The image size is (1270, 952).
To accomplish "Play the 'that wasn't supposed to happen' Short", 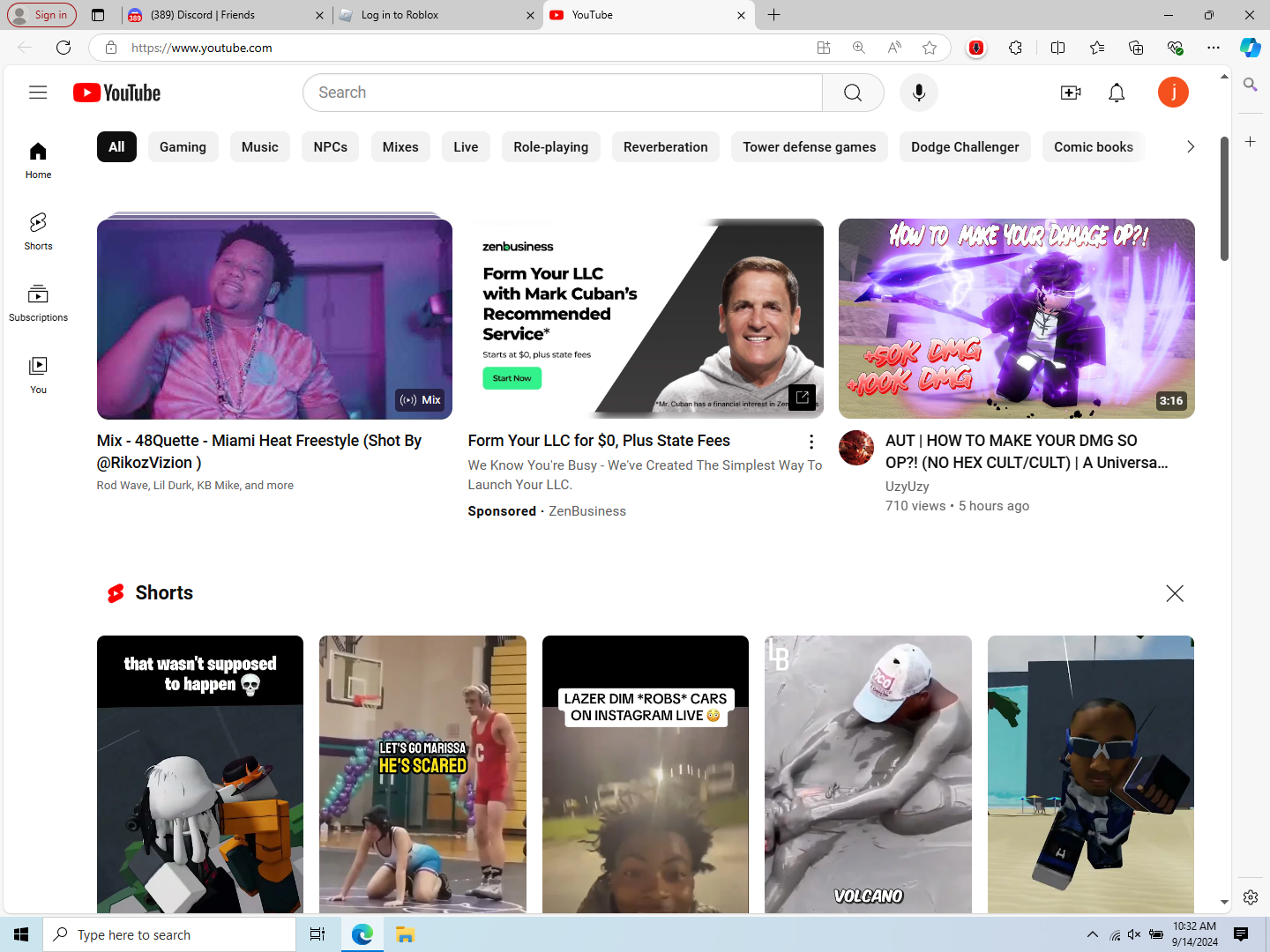I will 200,774.
